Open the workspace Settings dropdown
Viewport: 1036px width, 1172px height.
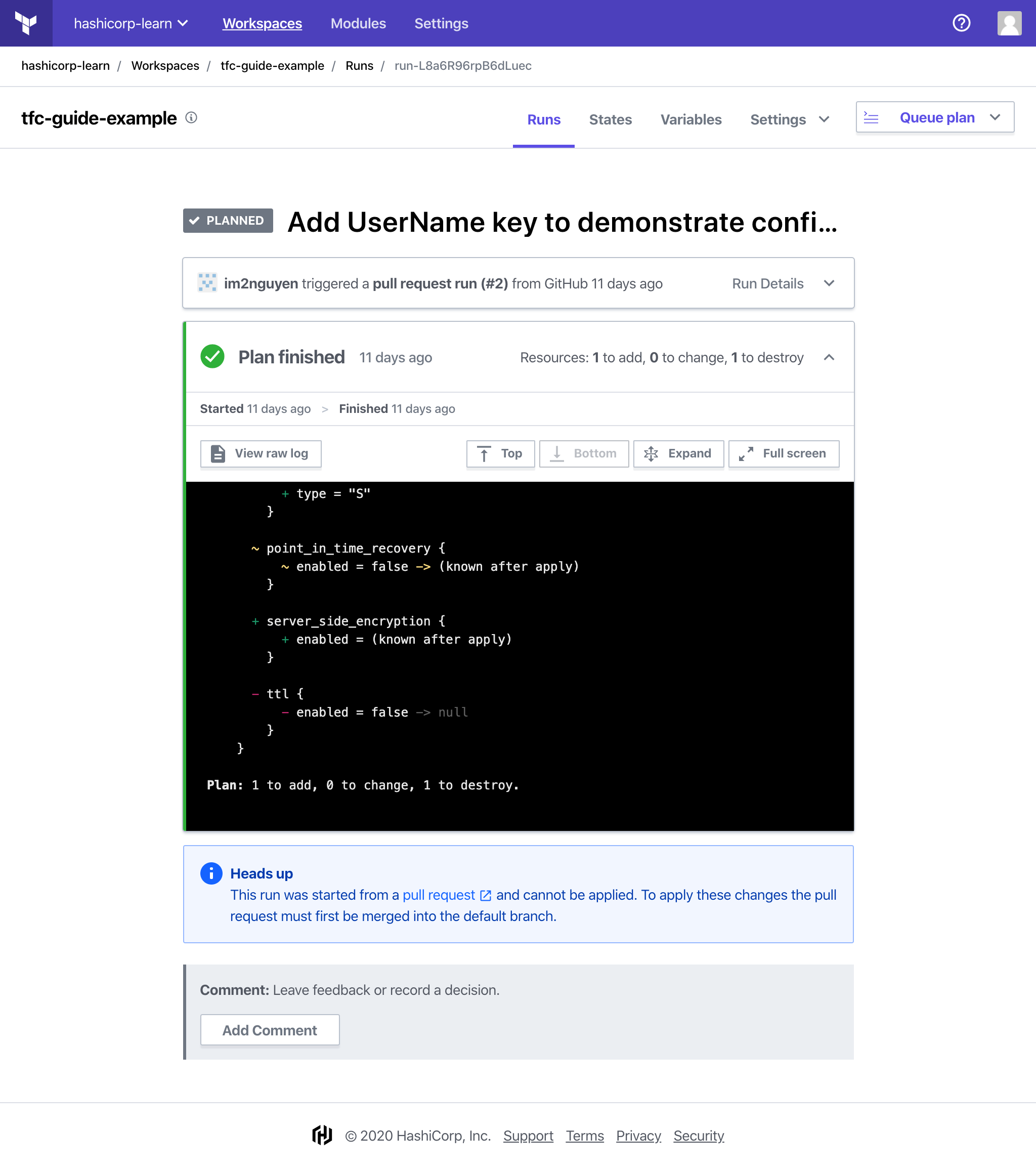pyautogui.click(x=789, y=119)
